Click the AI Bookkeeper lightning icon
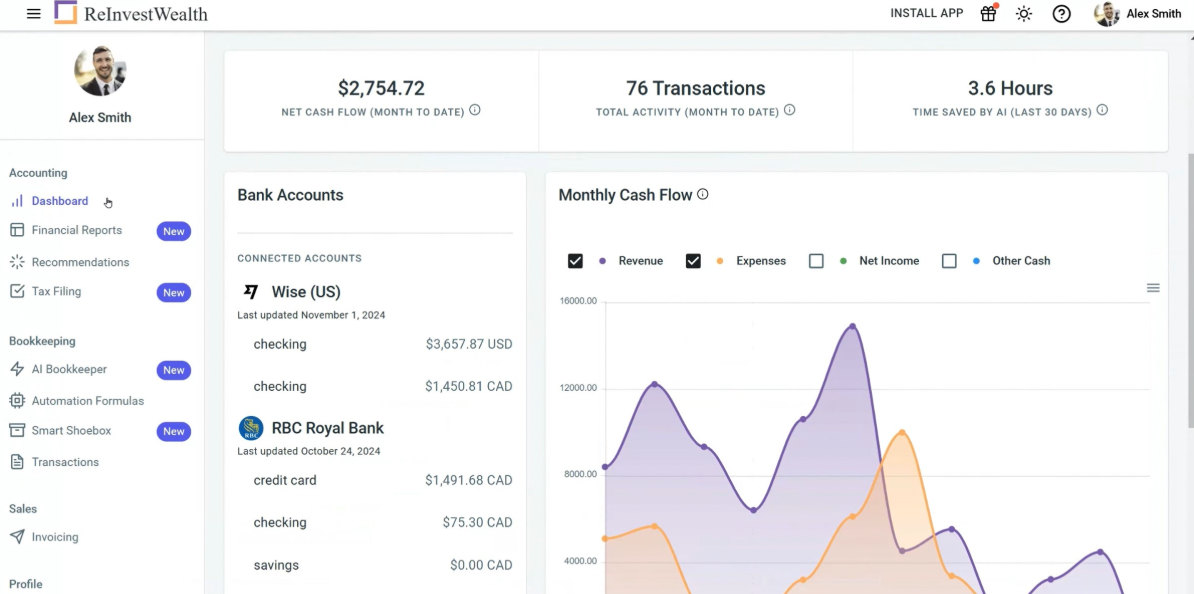Image resolution: width=1194 pixels, height=594 pixels. 17,369
